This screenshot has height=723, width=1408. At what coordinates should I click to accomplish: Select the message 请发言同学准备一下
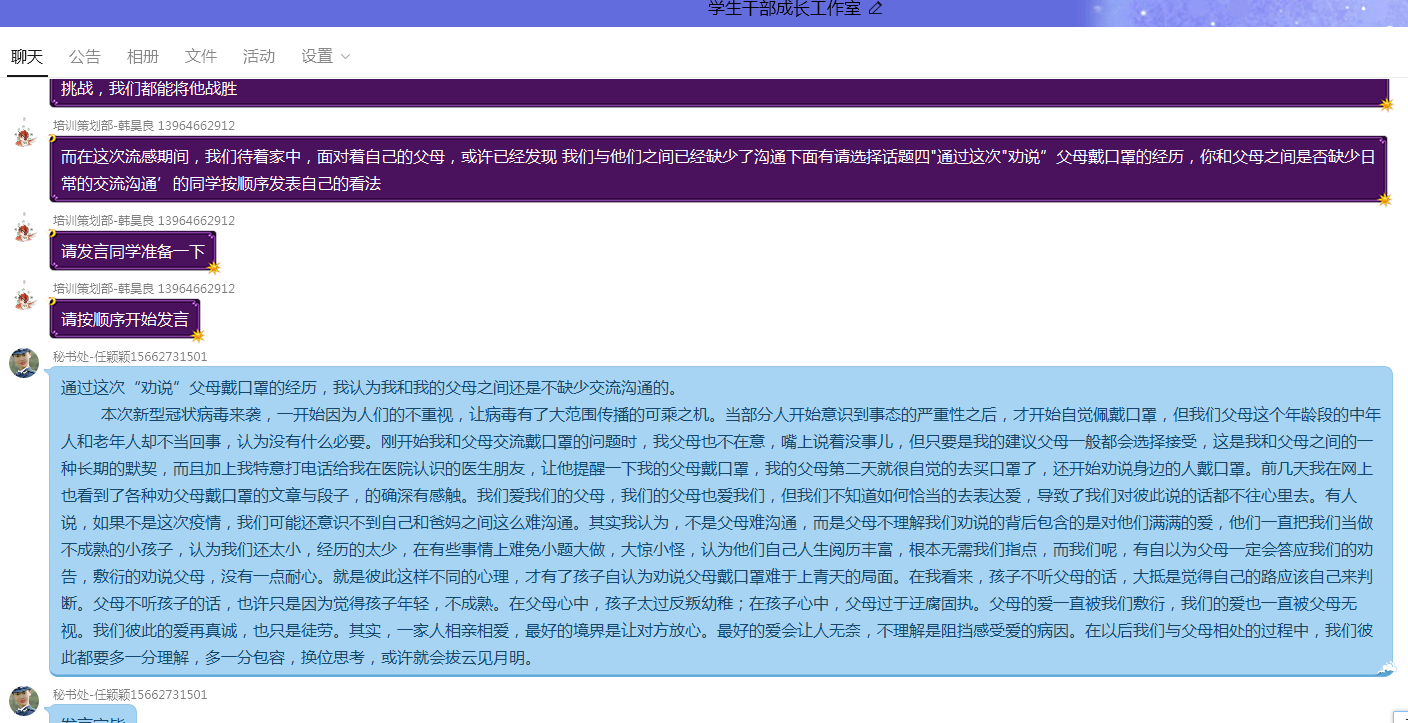[x=133, y=251]
